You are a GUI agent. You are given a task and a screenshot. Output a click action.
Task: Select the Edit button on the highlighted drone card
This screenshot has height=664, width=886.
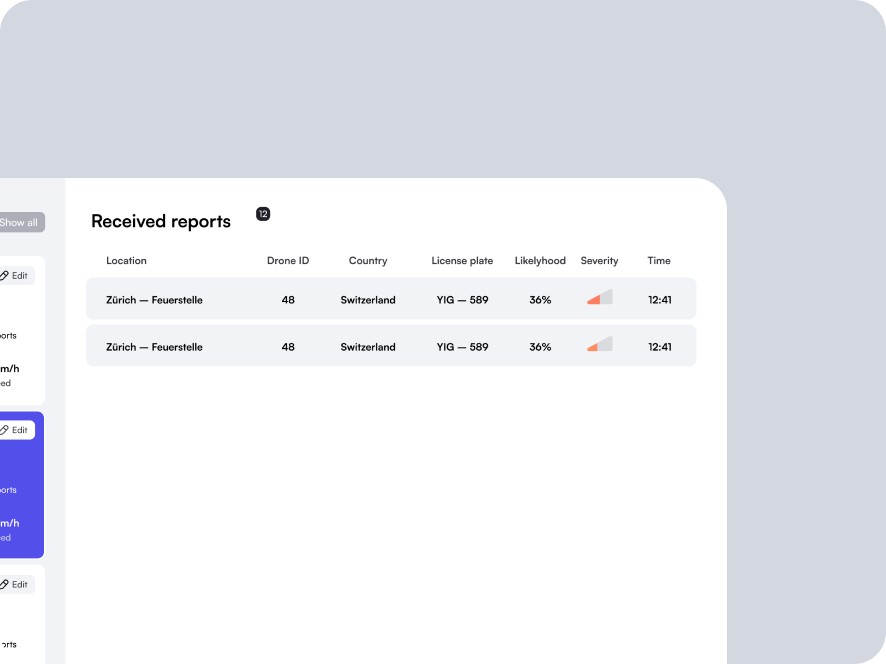click(x=15, y=429)
